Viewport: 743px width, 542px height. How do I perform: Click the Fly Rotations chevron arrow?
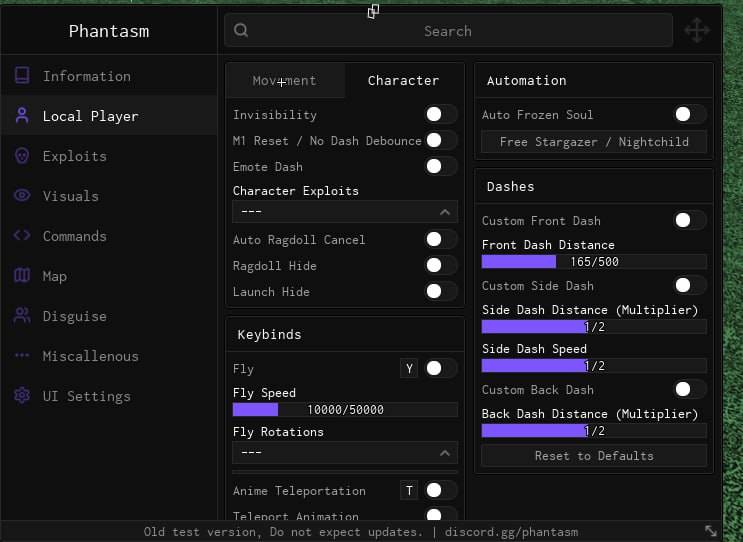pos(444,453)
